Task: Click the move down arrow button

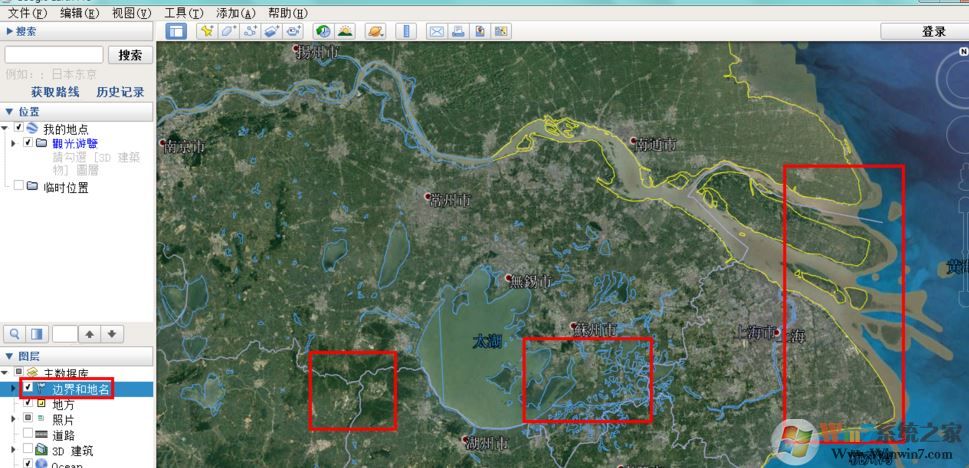Action: click(x=112, y=334)
